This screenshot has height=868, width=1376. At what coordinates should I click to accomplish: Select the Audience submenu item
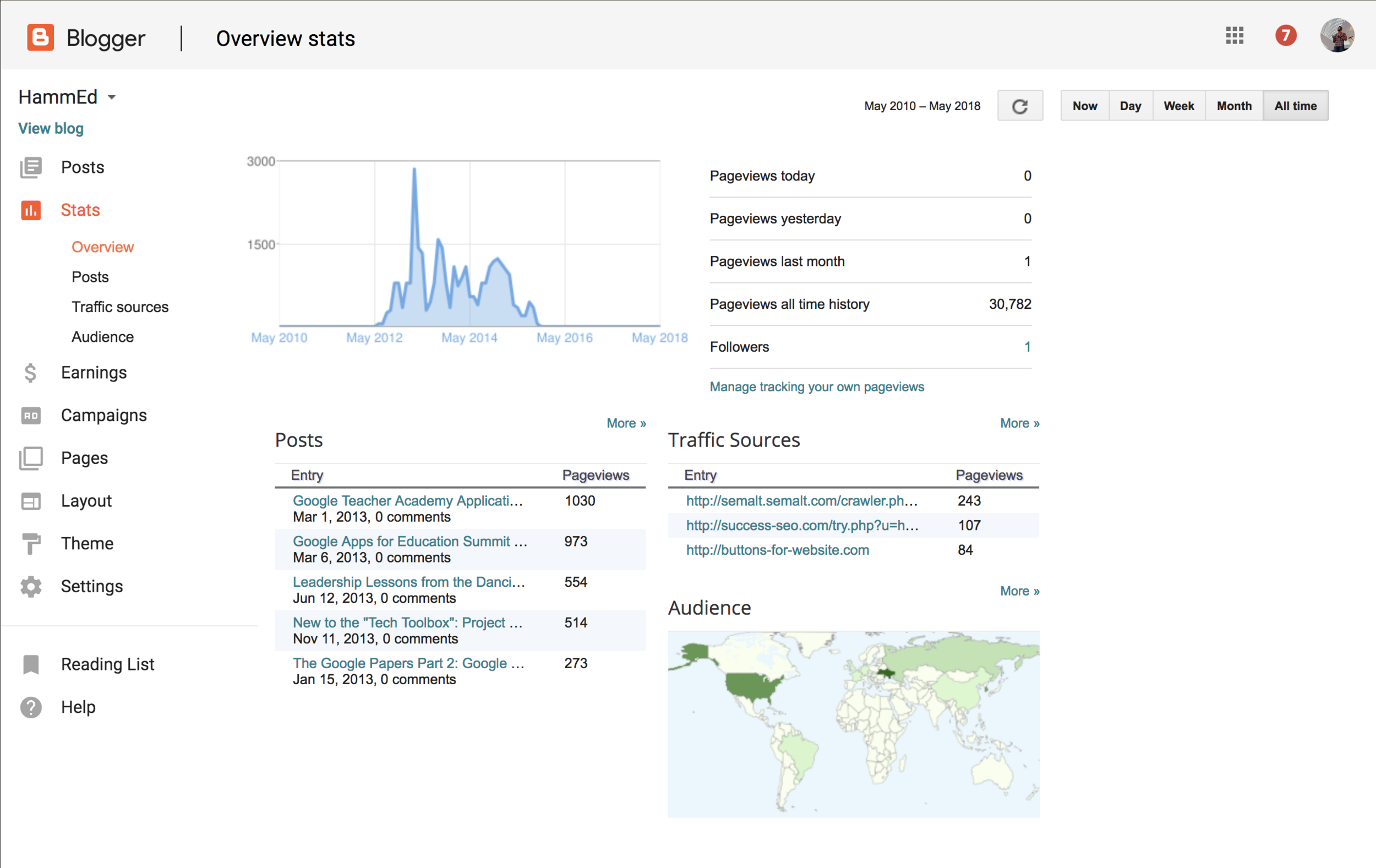pos(103,337)
